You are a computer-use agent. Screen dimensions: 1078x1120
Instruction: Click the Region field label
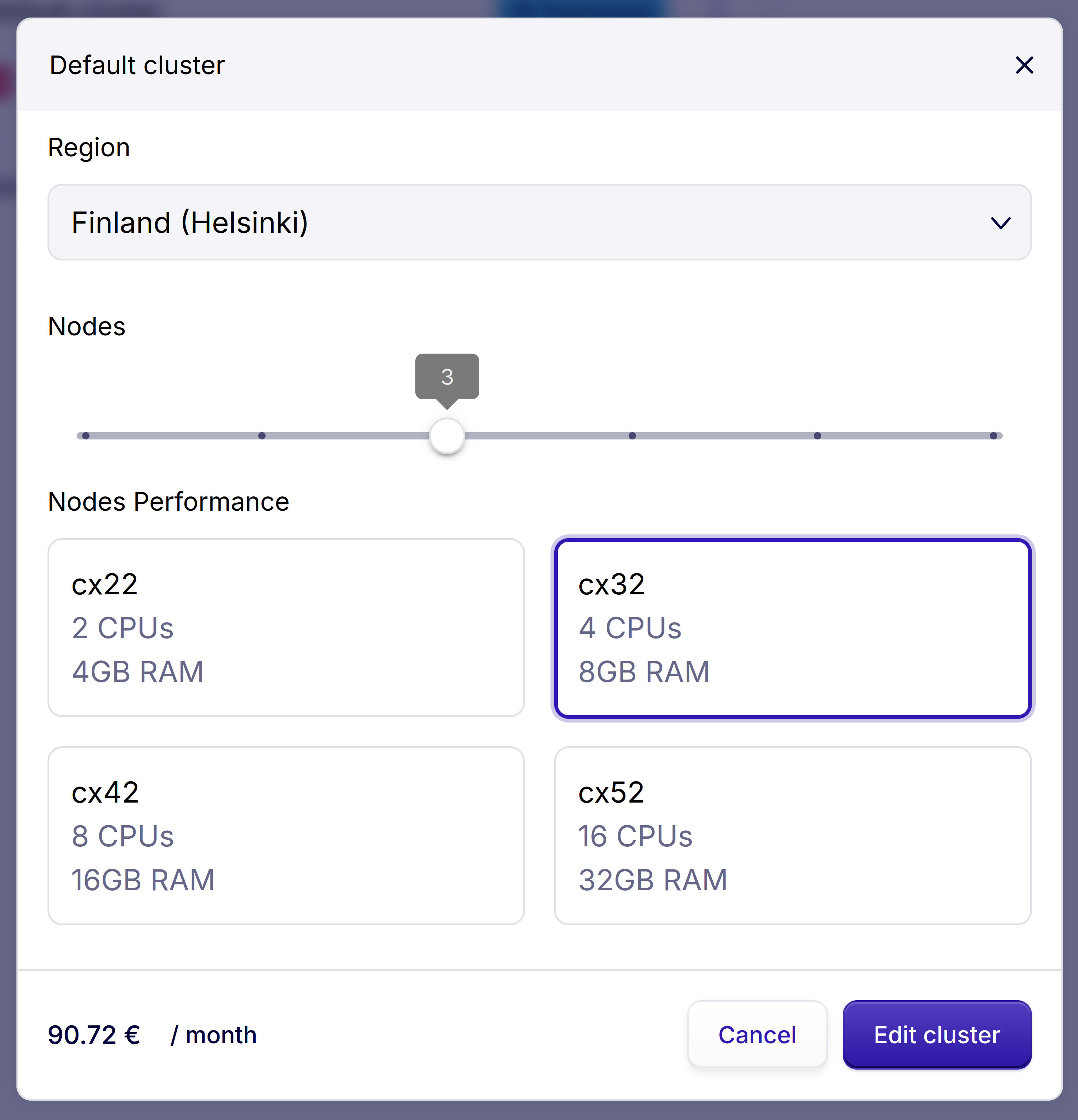[89, 148]
